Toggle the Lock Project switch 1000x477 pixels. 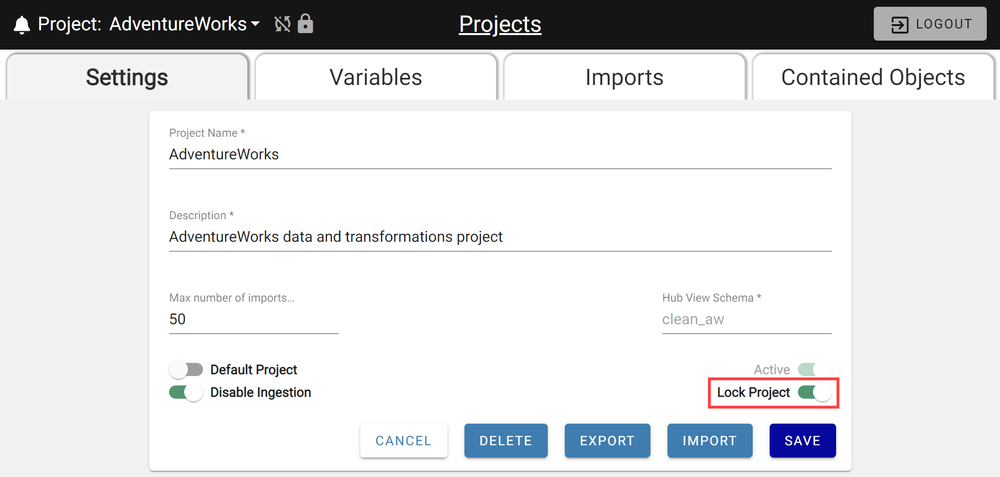[x=814, y=393]
